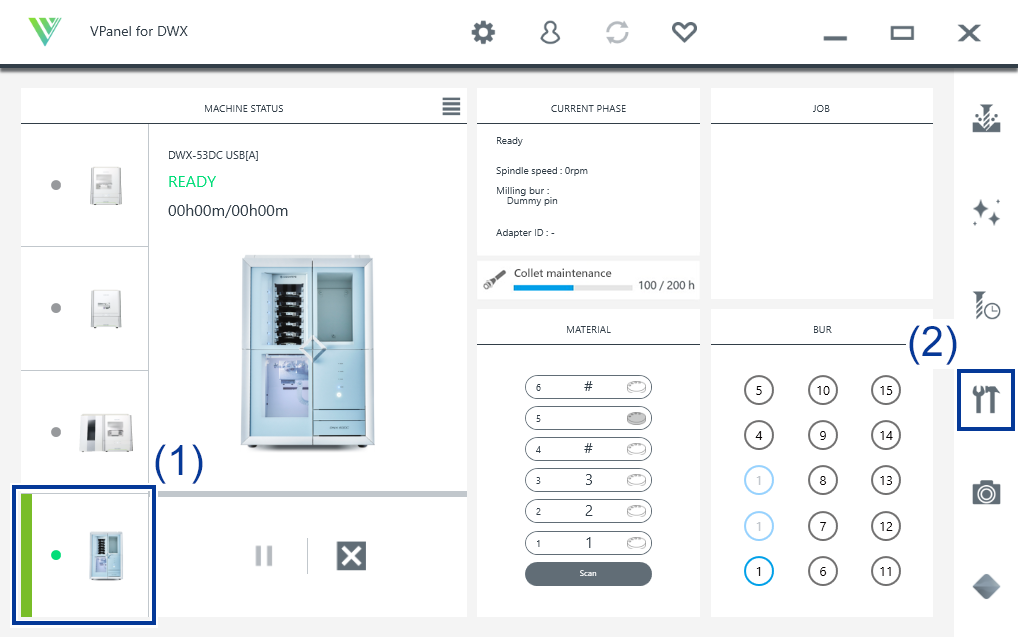The width and height of the screenshot is (1024, 637).
Task: Select bur position 8
Action: click(823, 480)
